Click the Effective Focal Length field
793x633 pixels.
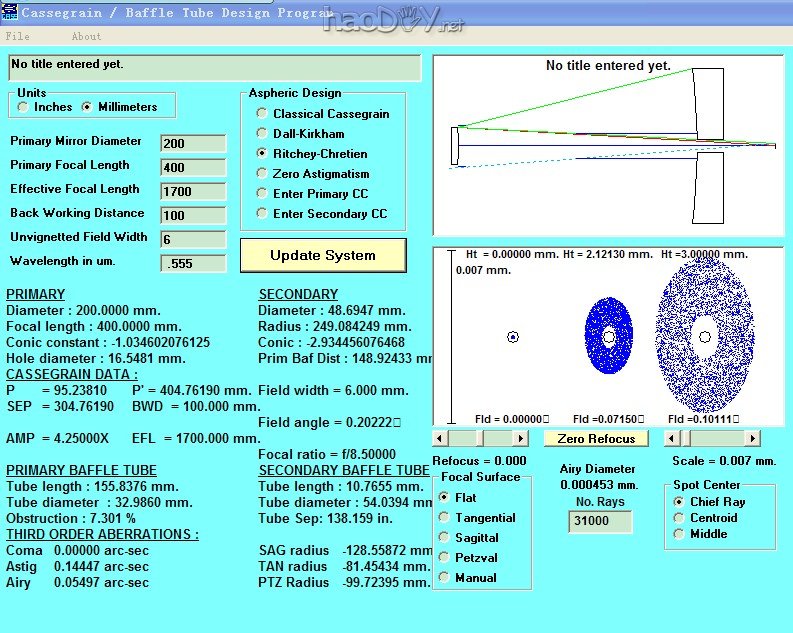193,191
